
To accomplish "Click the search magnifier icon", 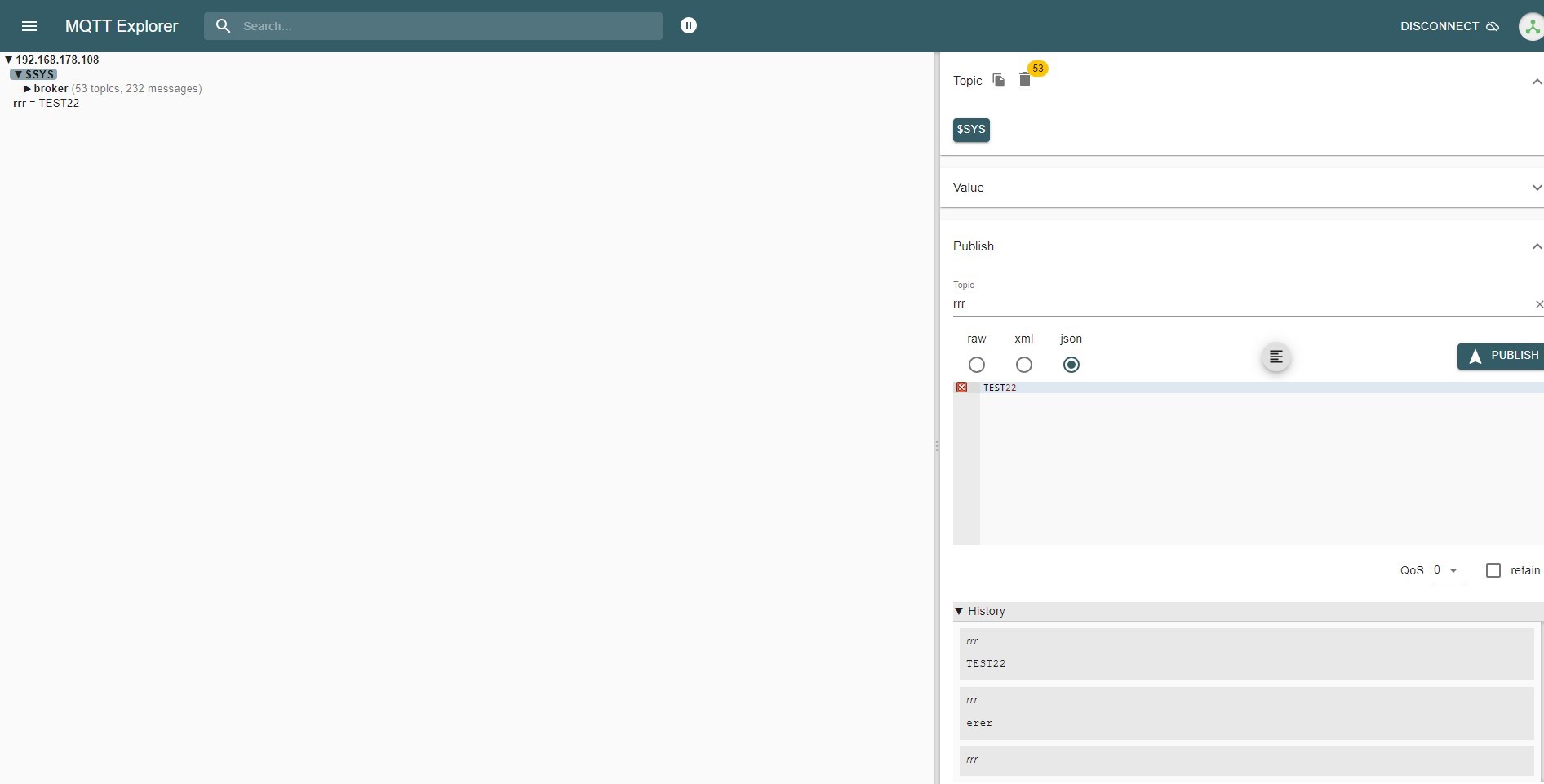I will 223,26.
